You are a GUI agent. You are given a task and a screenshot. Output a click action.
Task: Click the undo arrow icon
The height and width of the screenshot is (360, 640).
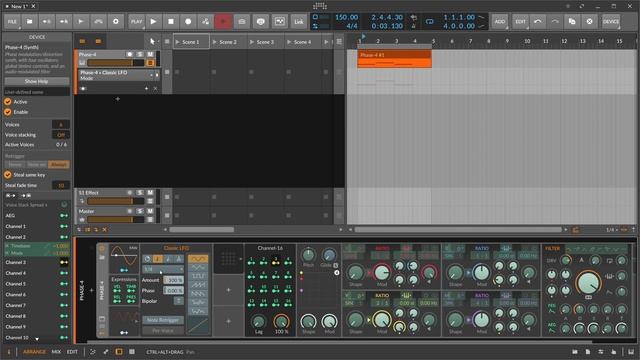click(x=538, y=22)
